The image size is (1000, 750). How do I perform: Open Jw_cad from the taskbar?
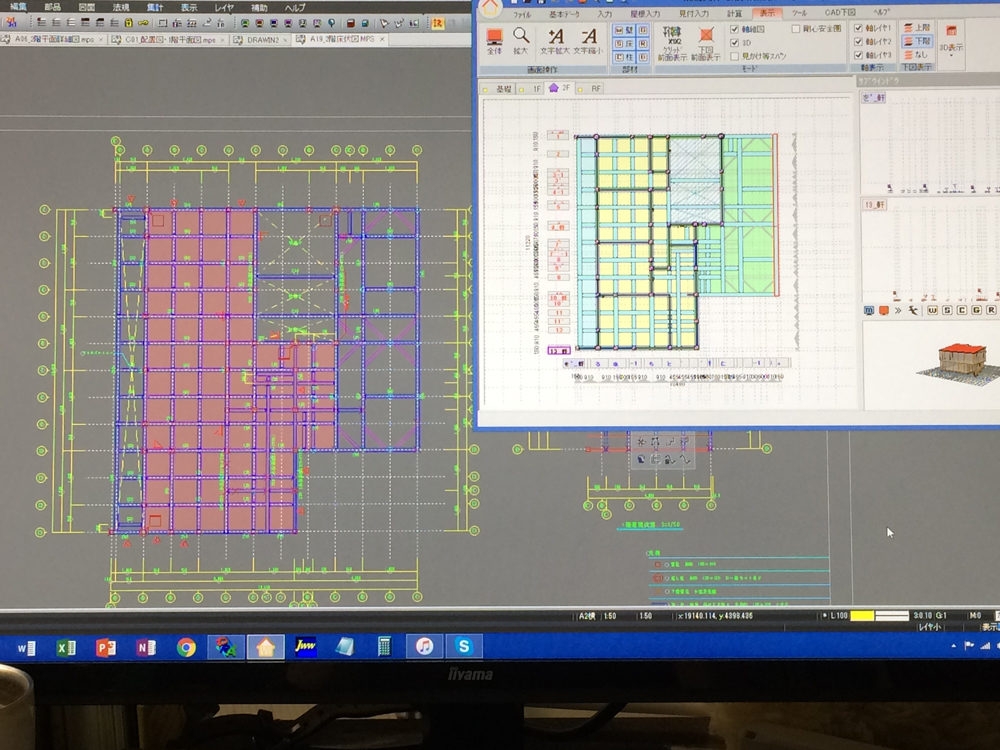(301, 647)
